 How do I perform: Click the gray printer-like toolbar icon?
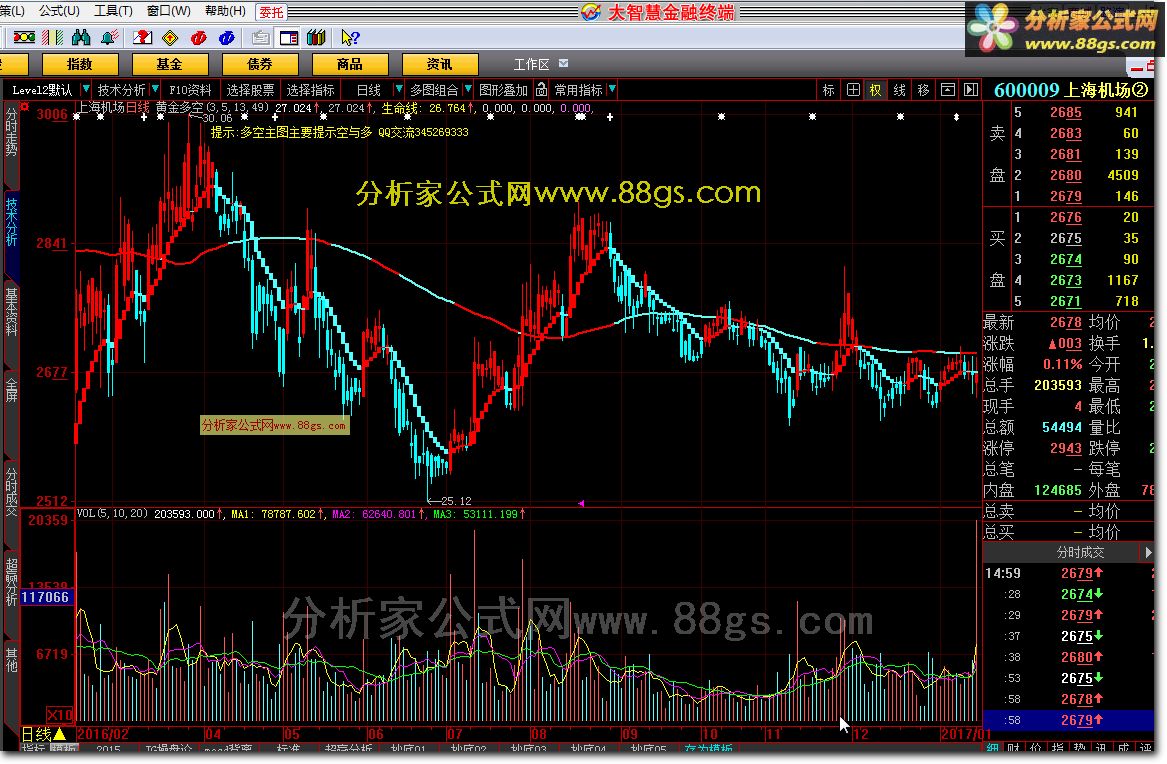(260, 37)
